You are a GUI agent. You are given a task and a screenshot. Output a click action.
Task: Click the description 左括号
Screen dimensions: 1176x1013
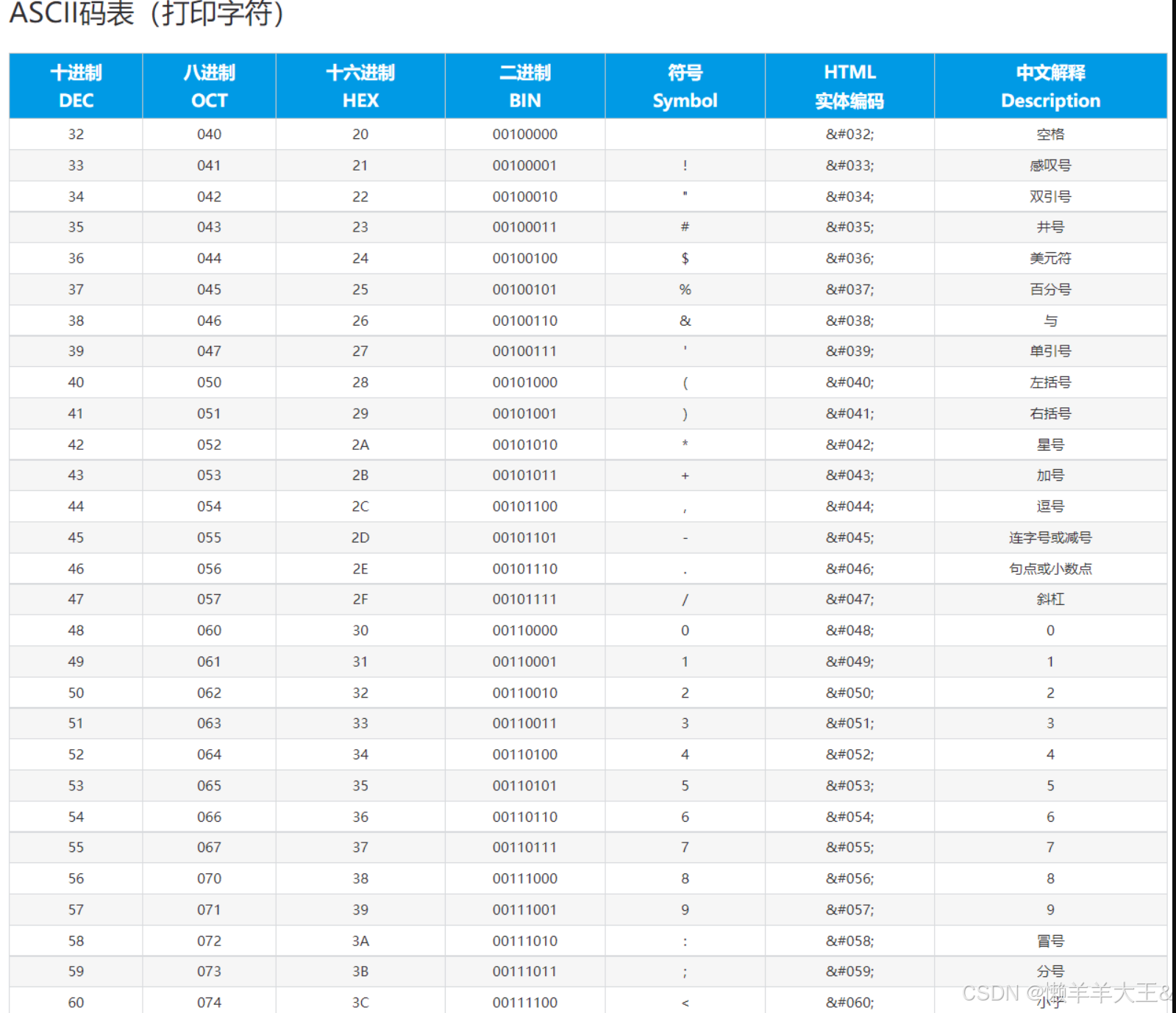(x=1050, y=382)
